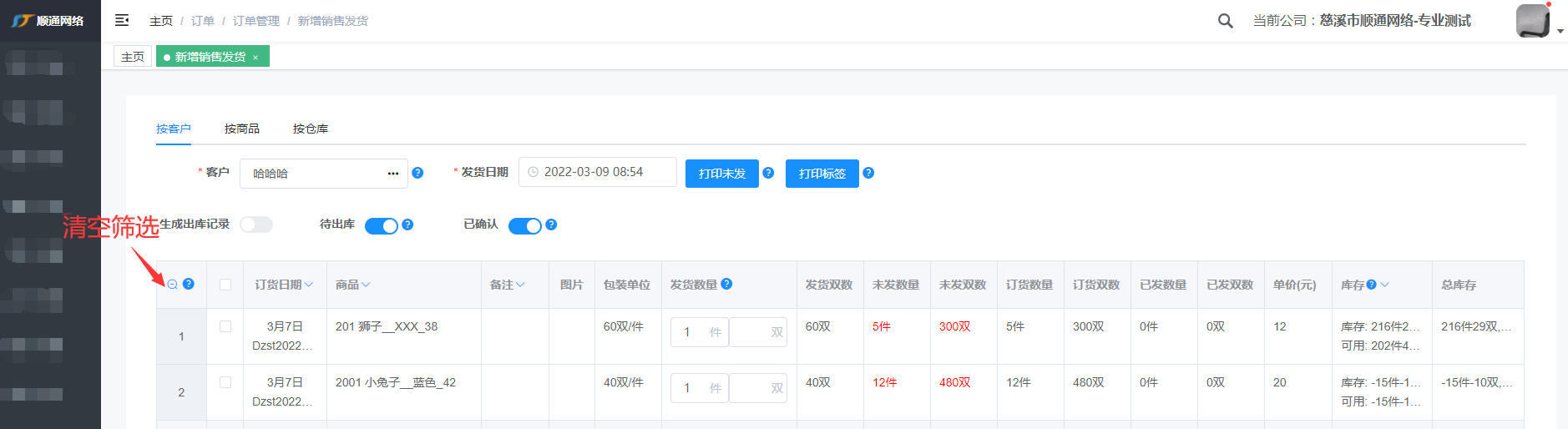Click the search magnifier icon
The height and width of the screenshot is (429, 1568).
[1225, 21]
